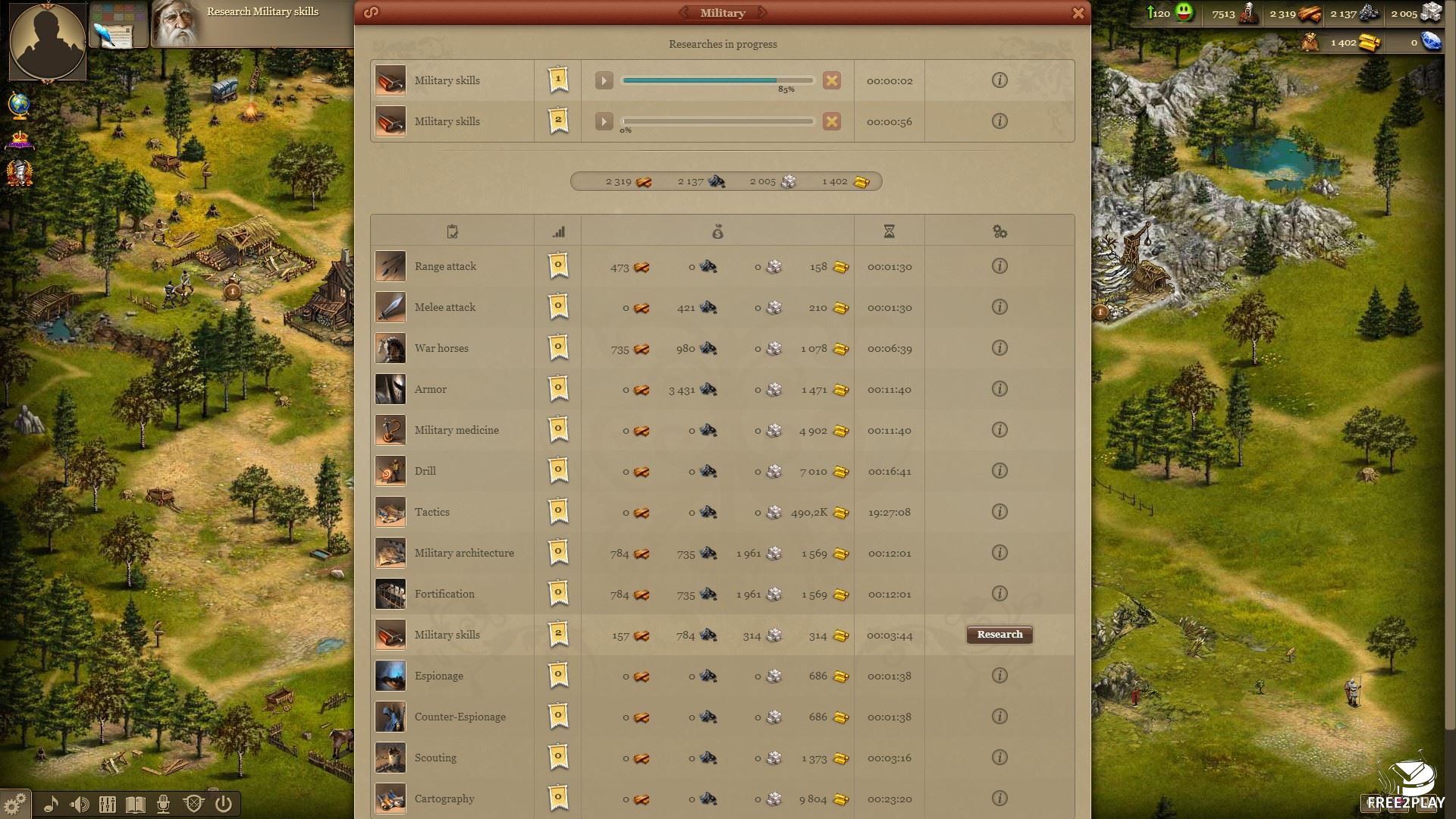
Task: Open info for Range attack research
Action: pyautogui.click(x=999, y=266)
